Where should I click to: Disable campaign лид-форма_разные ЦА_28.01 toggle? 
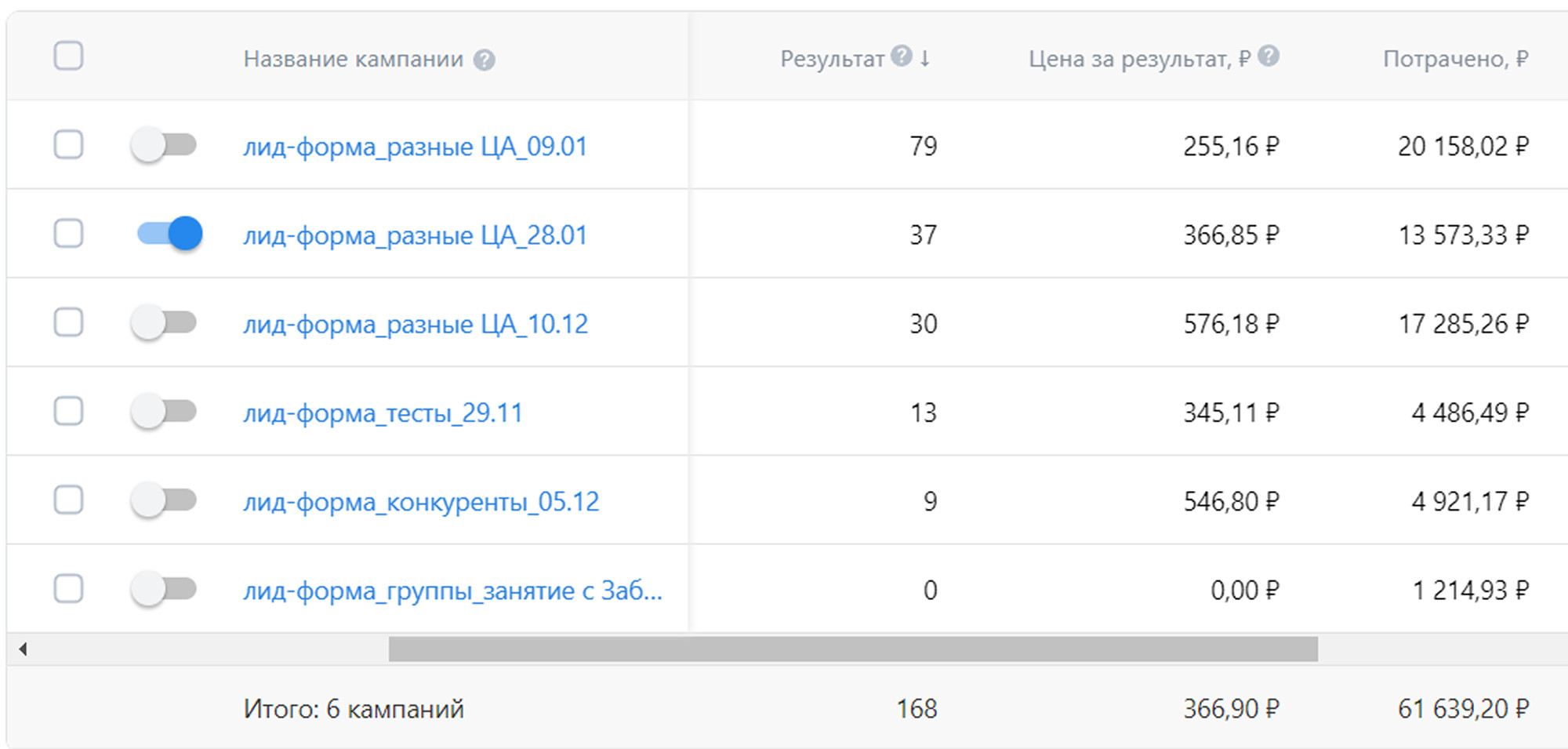click(169, 234)
